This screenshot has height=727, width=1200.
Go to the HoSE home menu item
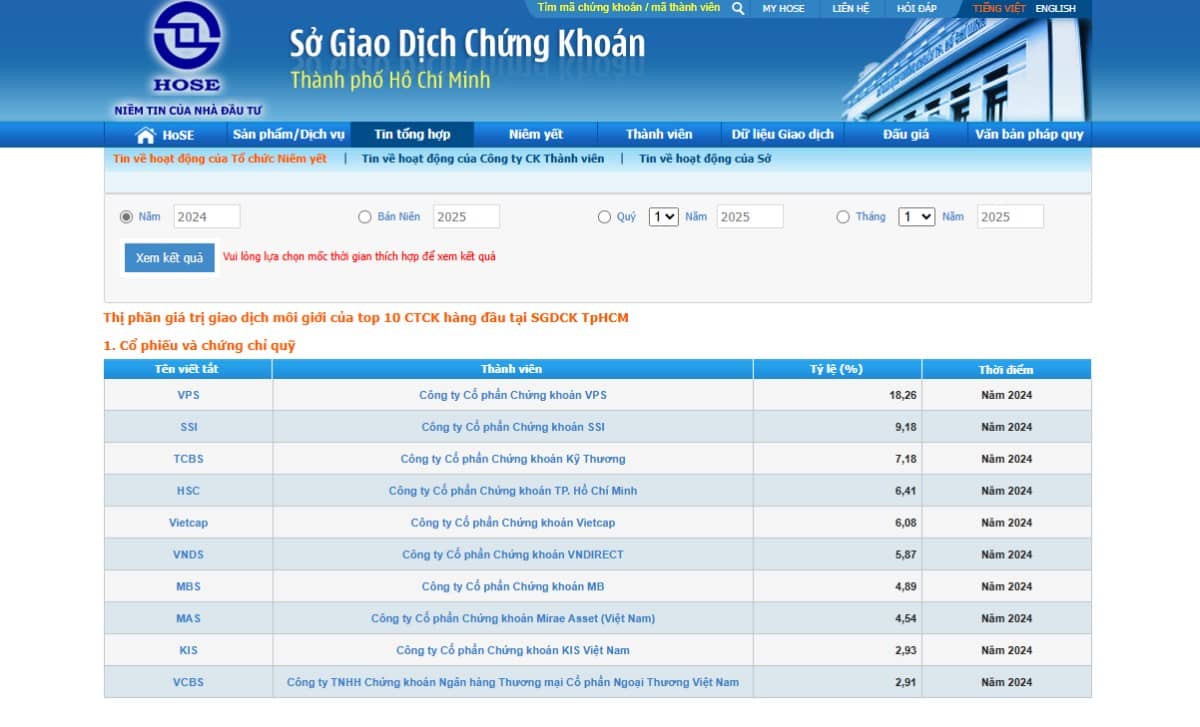166,135
